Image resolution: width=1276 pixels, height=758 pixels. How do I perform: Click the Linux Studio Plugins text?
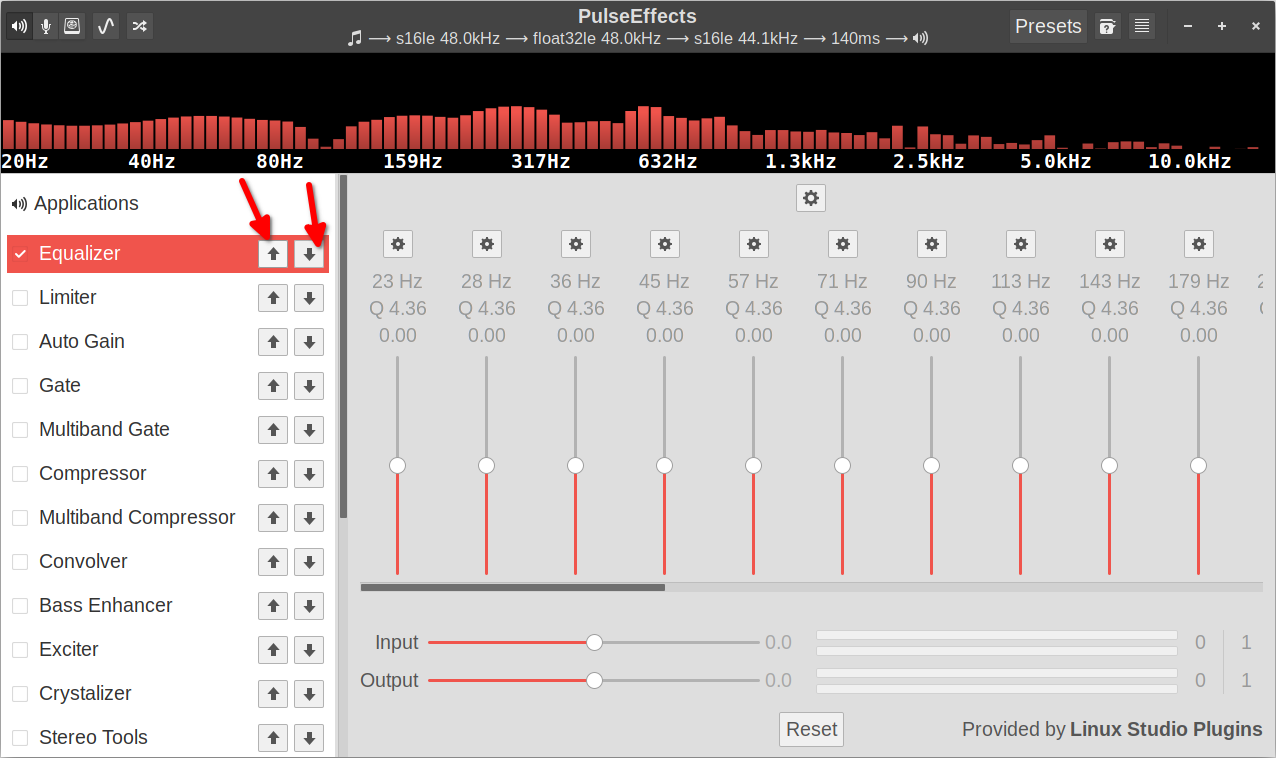click(1166, 729)
